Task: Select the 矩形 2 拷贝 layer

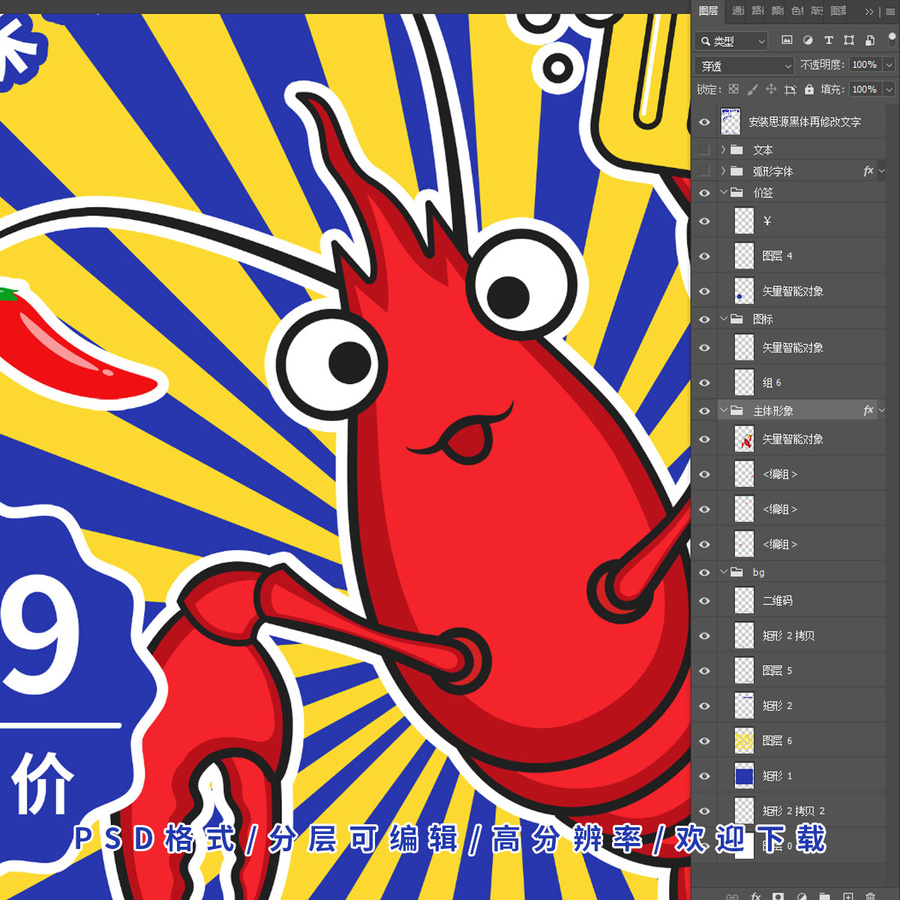Action: [x=801, y=635]
